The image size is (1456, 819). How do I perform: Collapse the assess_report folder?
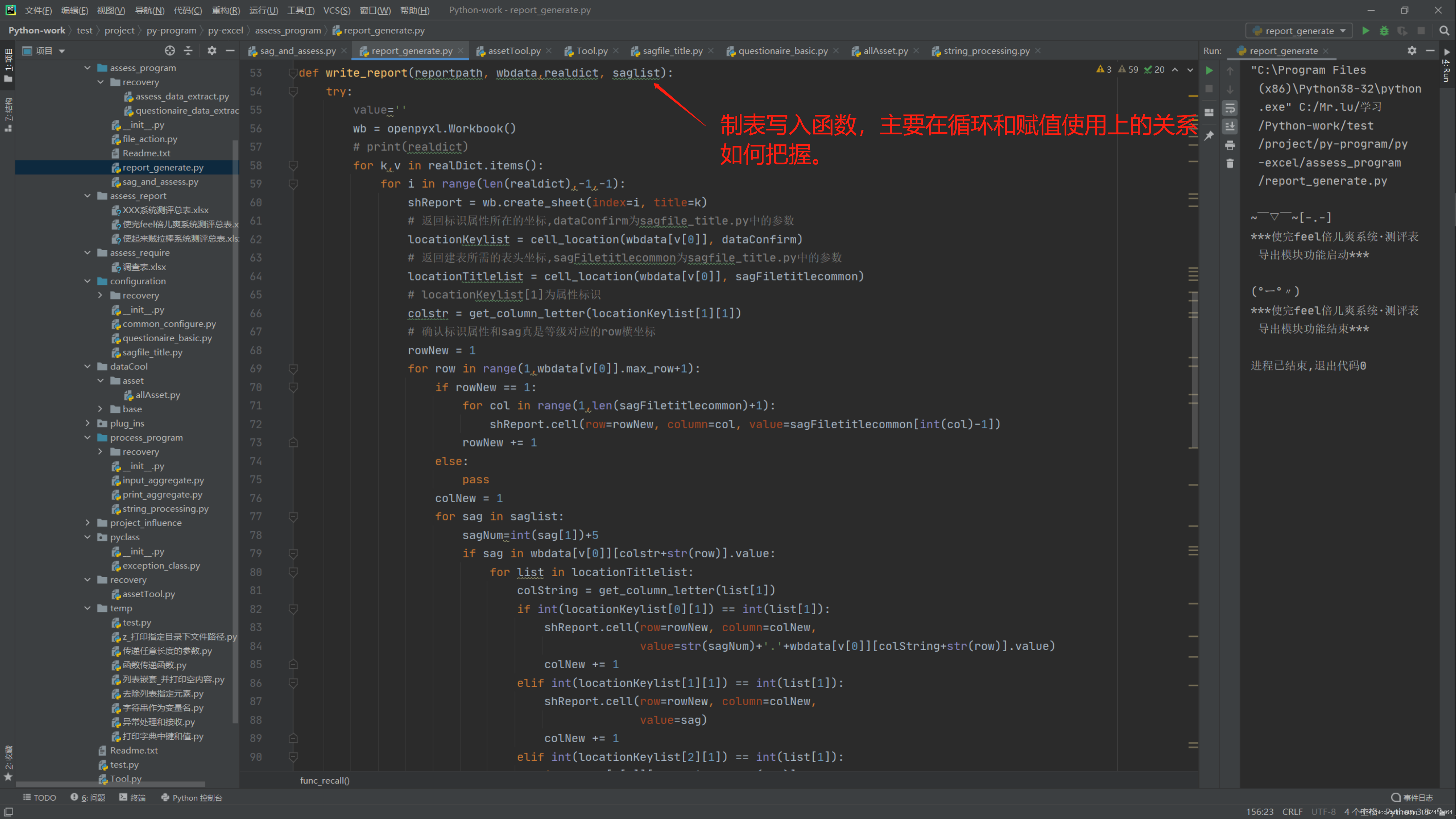[87, 196]
